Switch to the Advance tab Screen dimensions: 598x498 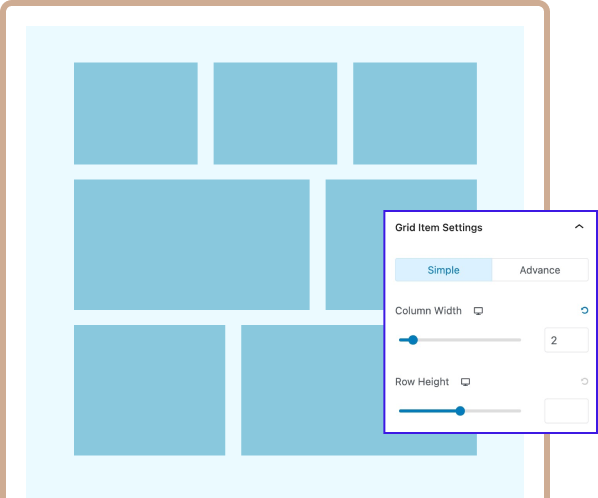pyautogui.click(x=540, y=270)
